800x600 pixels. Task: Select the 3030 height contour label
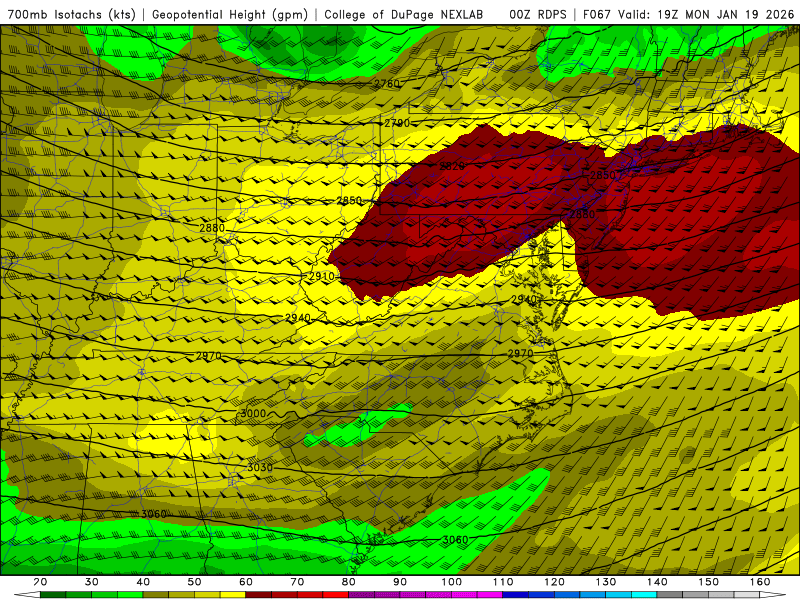260,467
